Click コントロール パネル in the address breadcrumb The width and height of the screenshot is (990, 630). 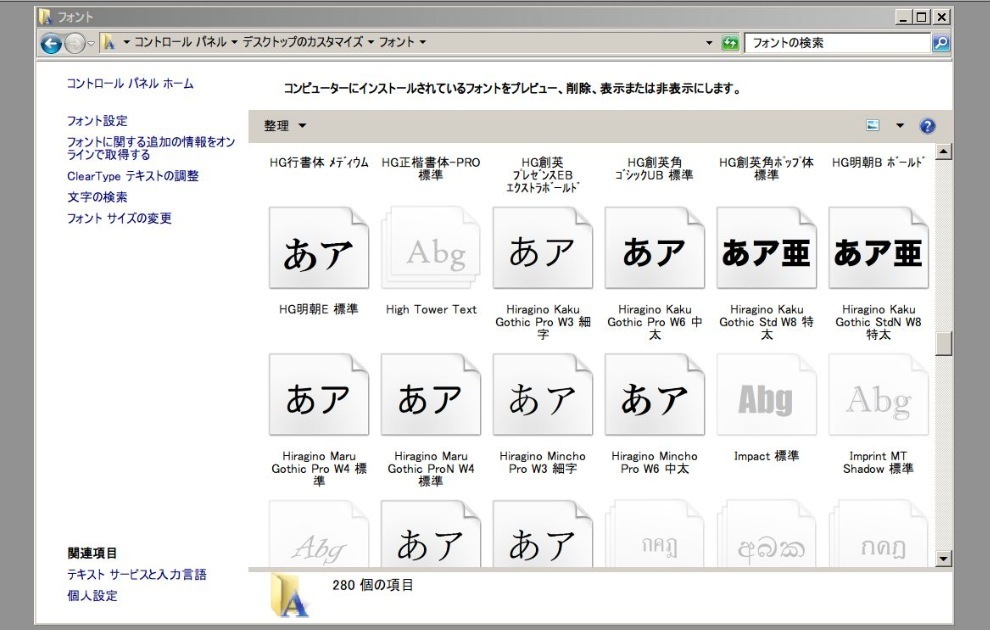[x=180, y=43]
